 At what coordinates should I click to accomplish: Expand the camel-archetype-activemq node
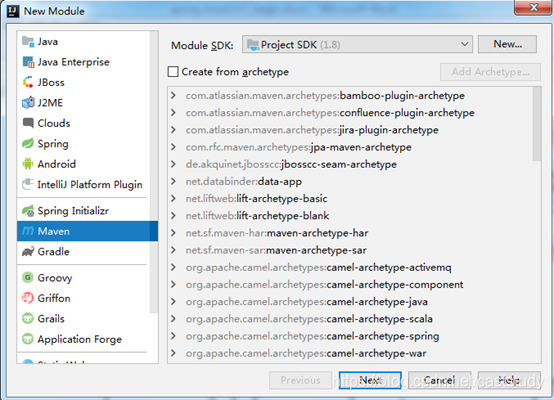(x=173, y=267)
